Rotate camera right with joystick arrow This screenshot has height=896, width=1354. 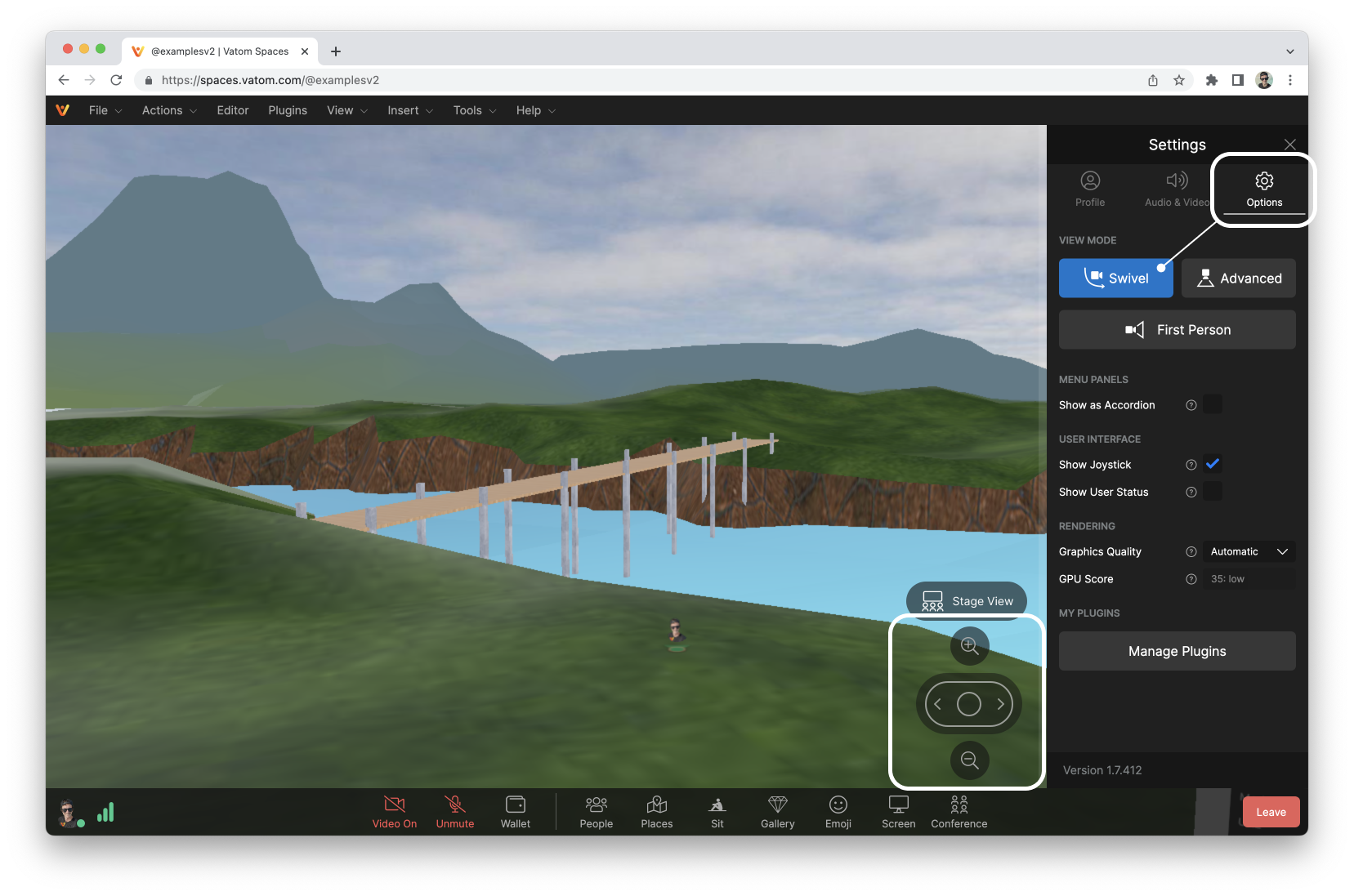pyautogui.click(x=1000, y=704)
